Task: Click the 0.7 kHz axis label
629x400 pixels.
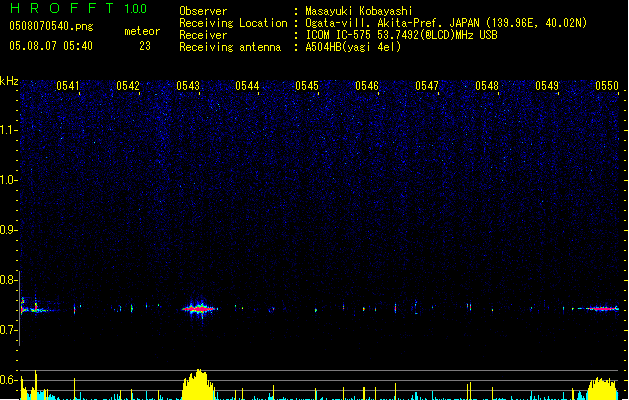Action: coord(8,330)
